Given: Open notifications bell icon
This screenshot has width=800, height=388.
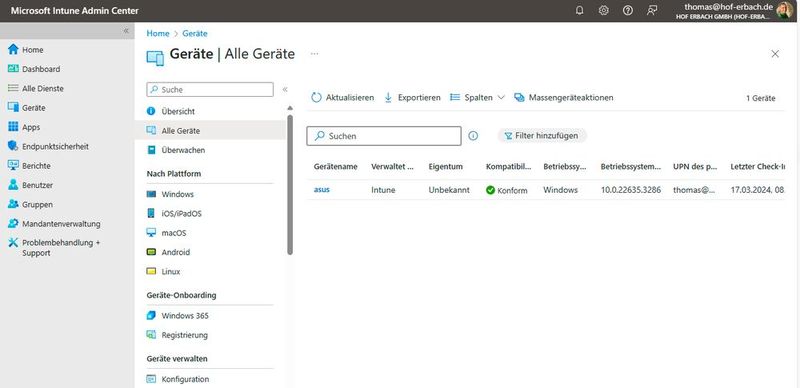Looking at the screenshot, I should (x=579, y=10).
